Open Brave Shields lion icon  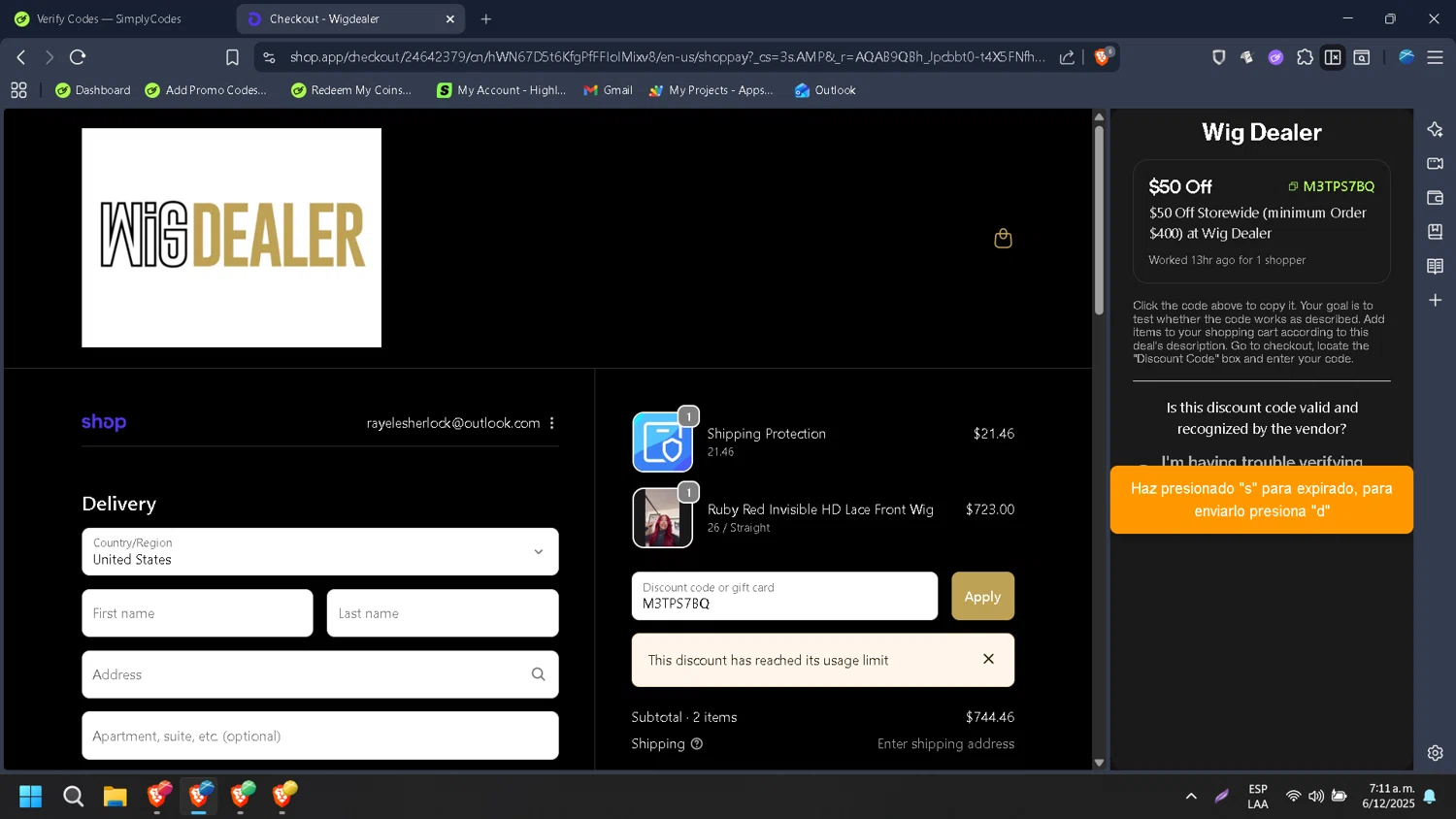pos(1103,56)
